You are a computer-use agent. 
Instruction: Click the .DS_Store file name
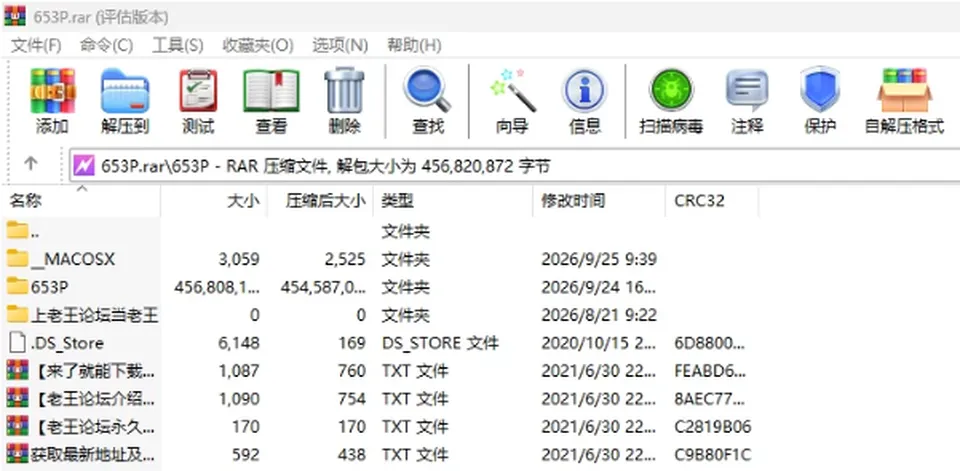click(x=67, y=344)
